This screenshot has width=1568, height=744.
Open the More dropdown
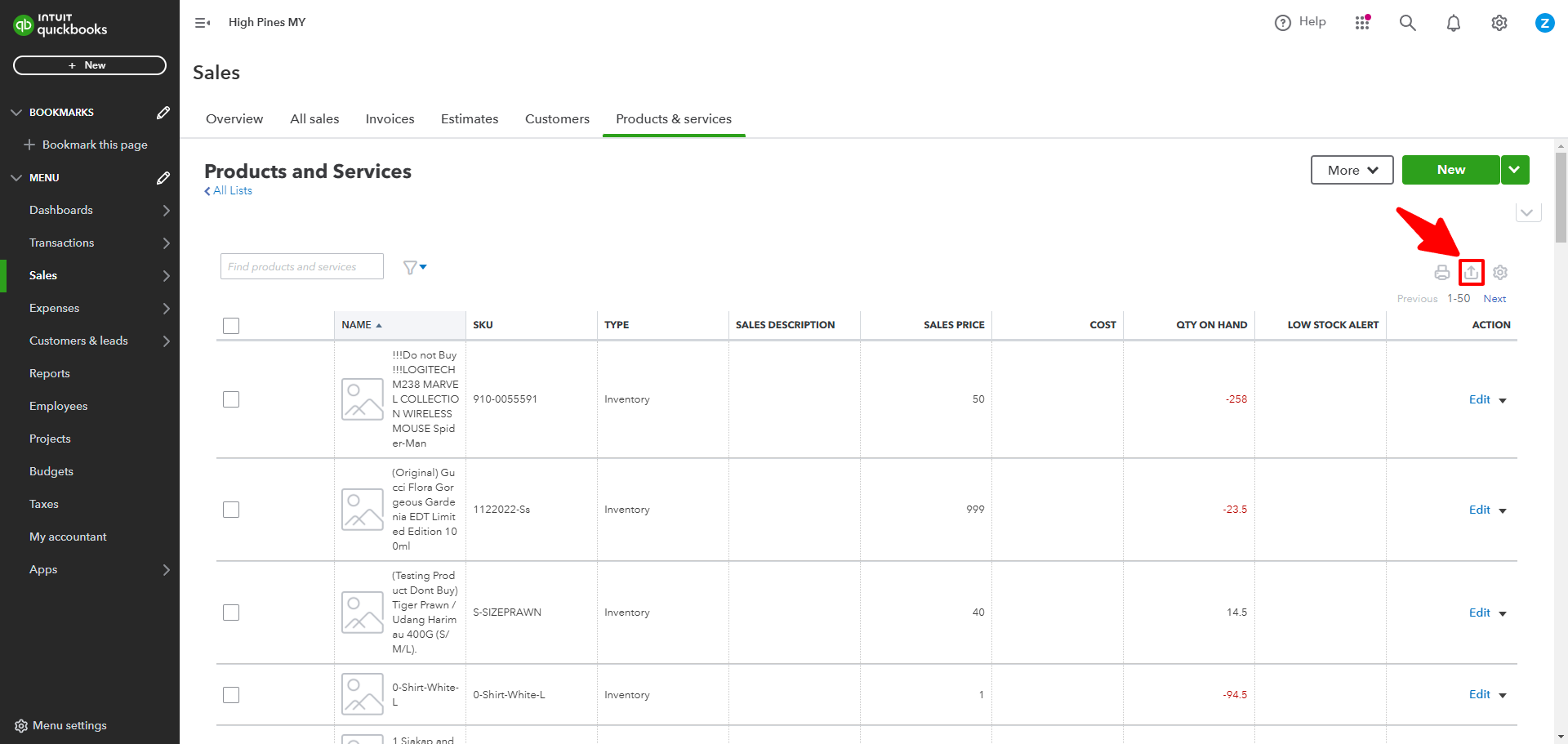pos(1352,170)
